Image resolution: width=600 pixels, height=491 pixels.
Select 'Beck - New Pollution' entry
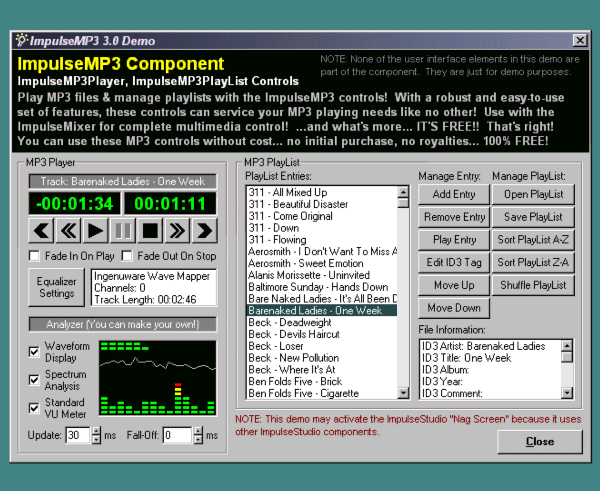click(x=321, y=358)
